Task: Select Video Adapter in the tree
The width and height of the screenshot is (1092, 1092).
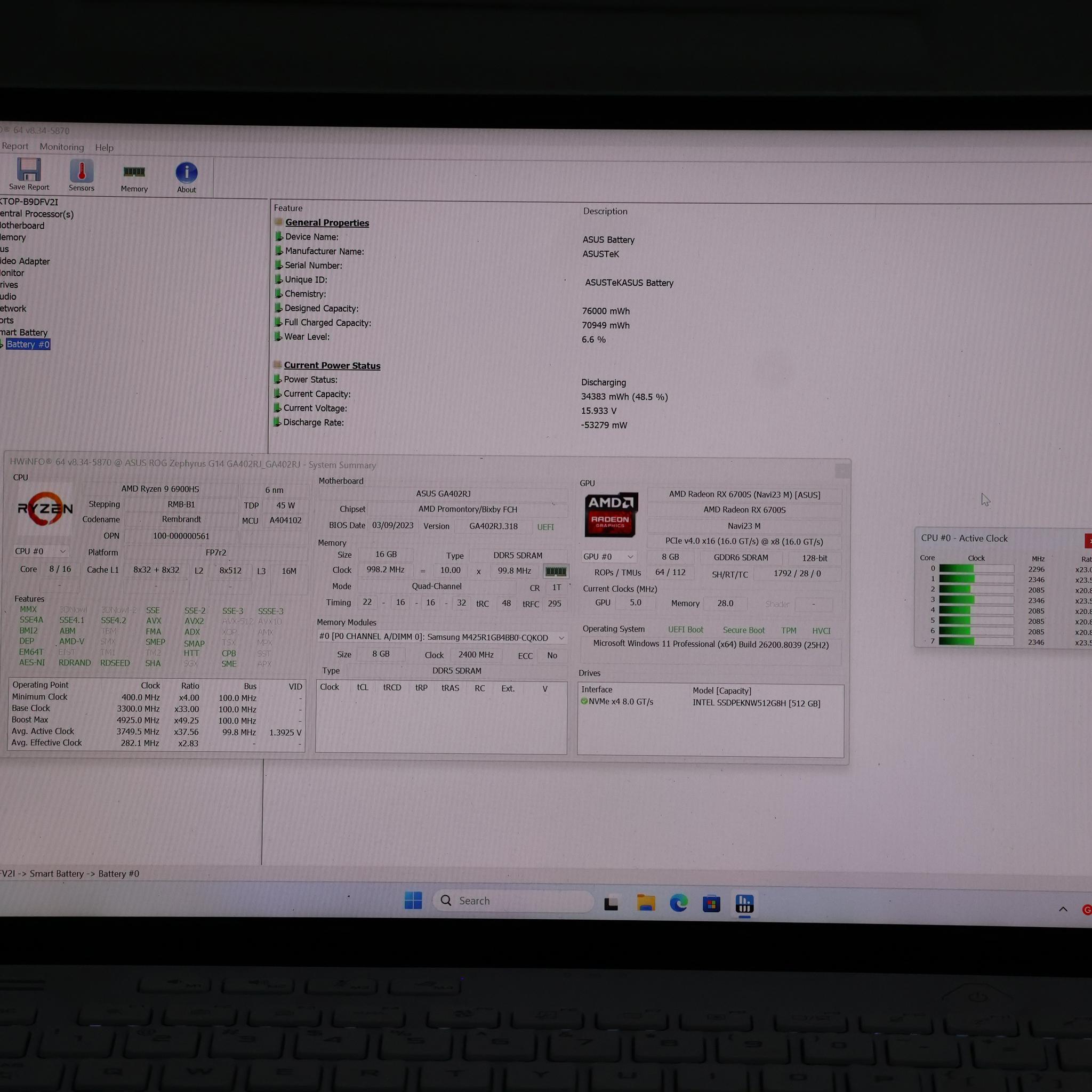Action: tap(25, 261)
